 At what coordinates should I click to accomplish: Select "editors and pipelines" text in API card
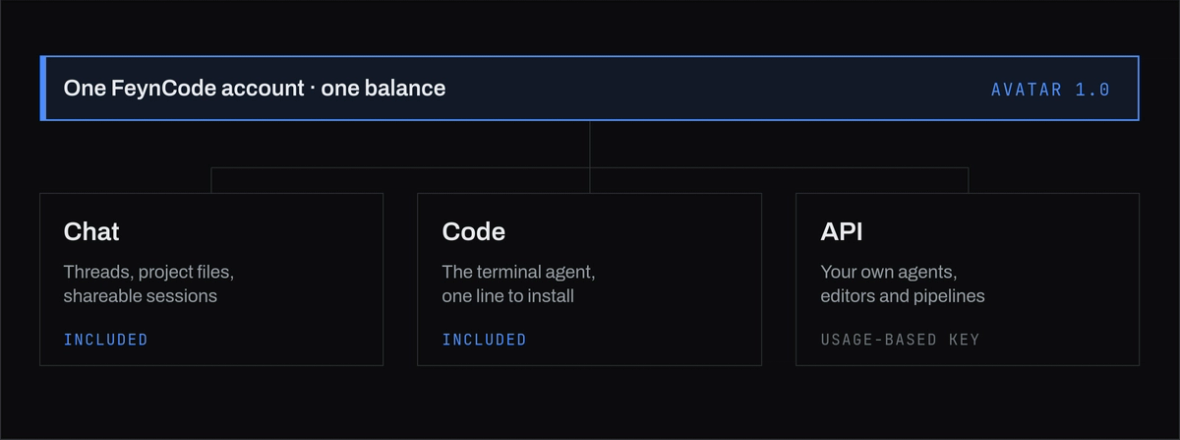902,296
